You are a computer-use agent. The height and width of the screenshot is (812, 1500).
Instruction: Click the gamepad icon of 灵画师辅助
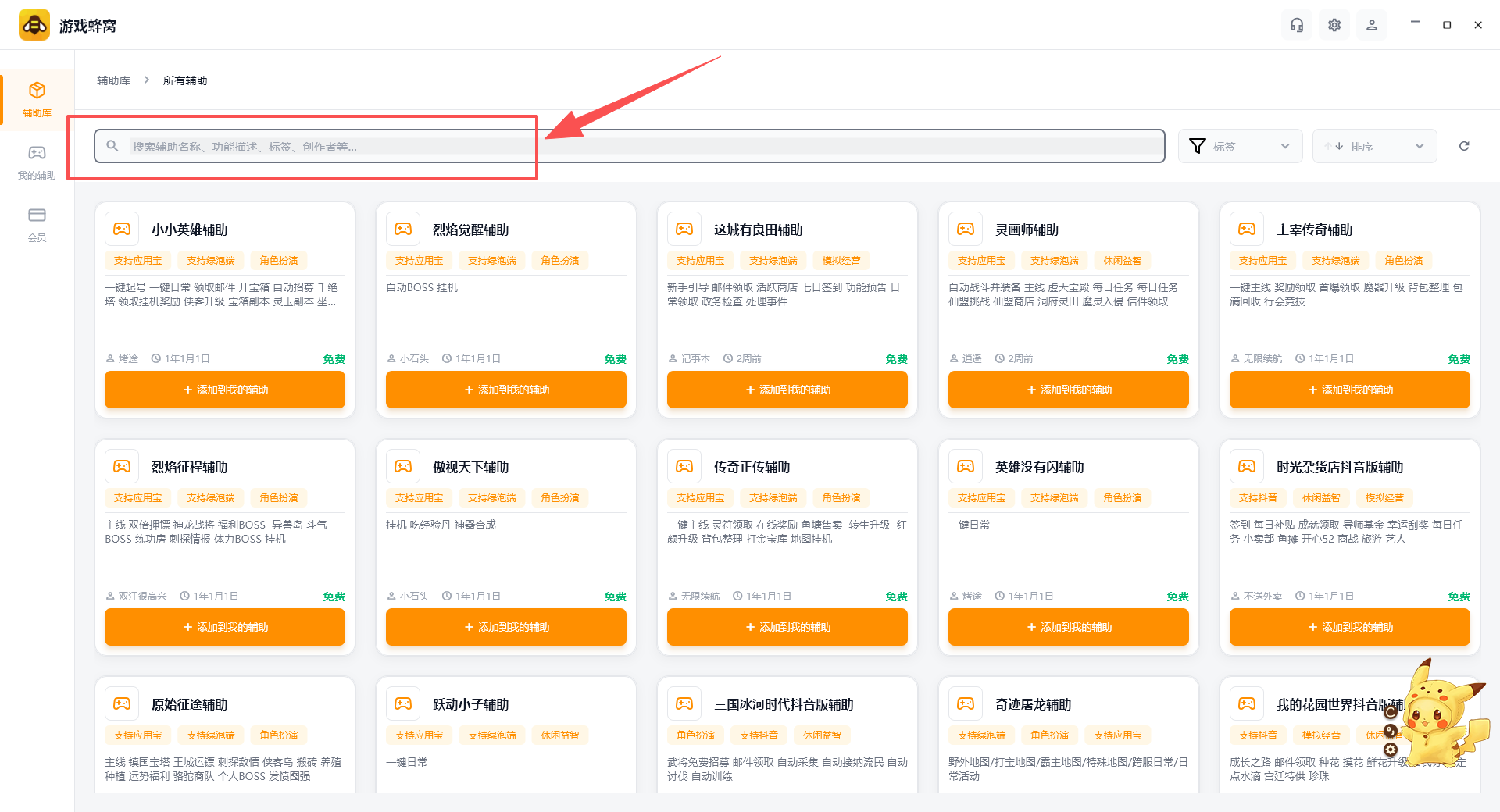[x=966, y=229]
